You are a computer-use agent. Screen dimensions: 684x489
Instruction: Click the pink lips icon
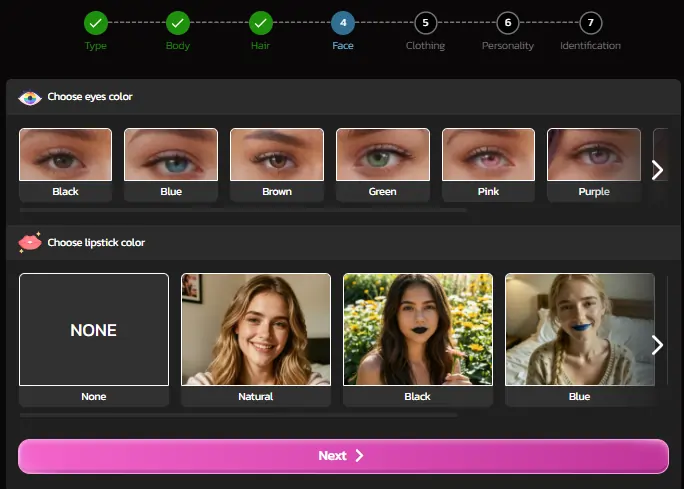[30, 243]
